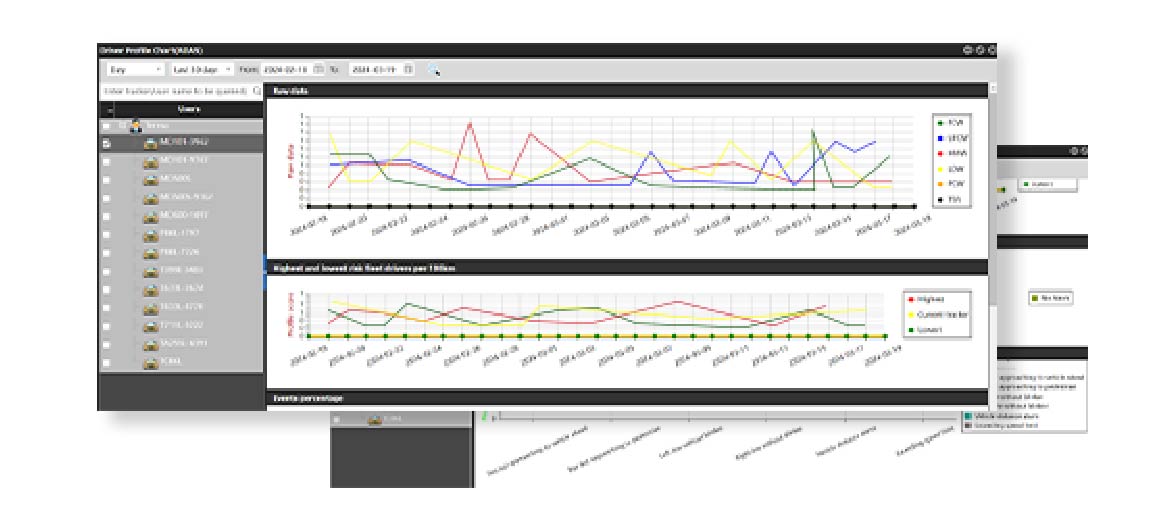Viewport: 1171px width, 529px height.
Task: Click the yellow LDW legend color marker
Action: coord(941,168)
